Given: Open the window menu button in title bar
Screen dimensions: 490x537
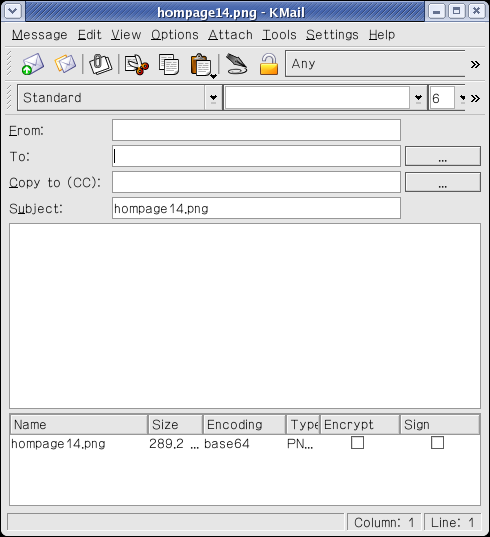Looking at the screenshot, I should click(x=13, y=11).
